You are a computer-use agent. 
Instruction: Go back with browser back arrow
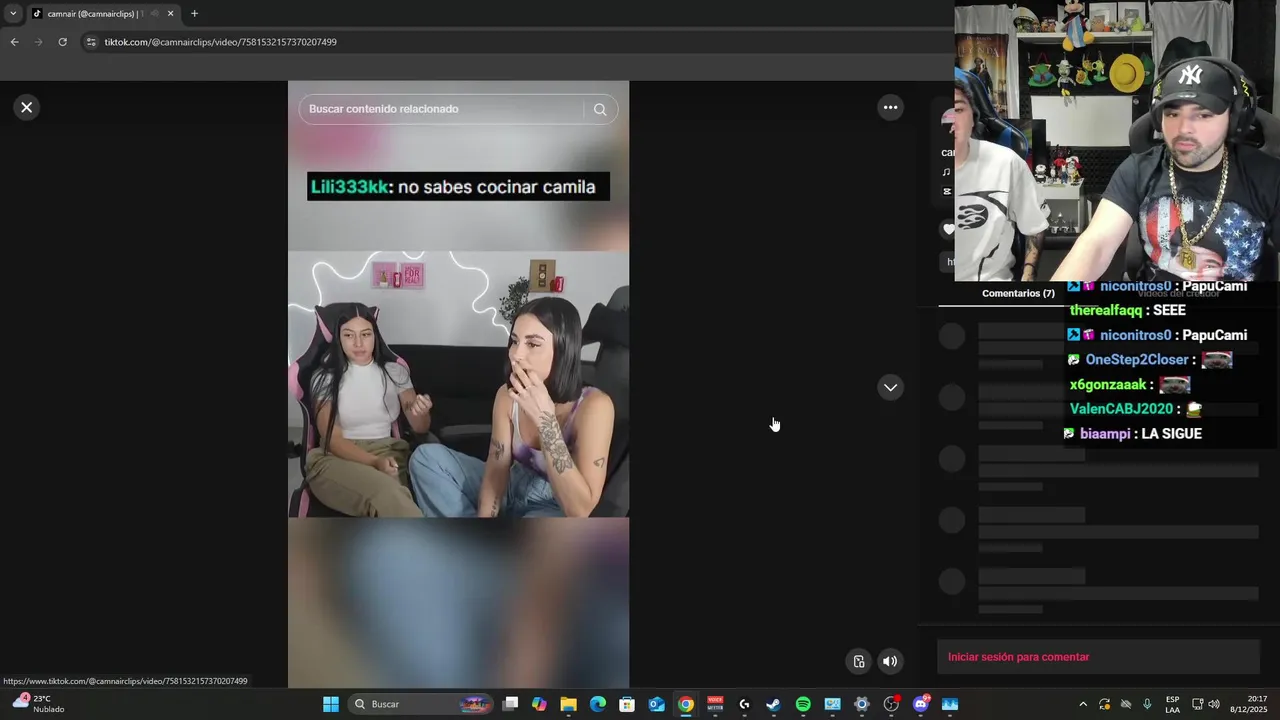pyautogui.click(x=14, y=42)
